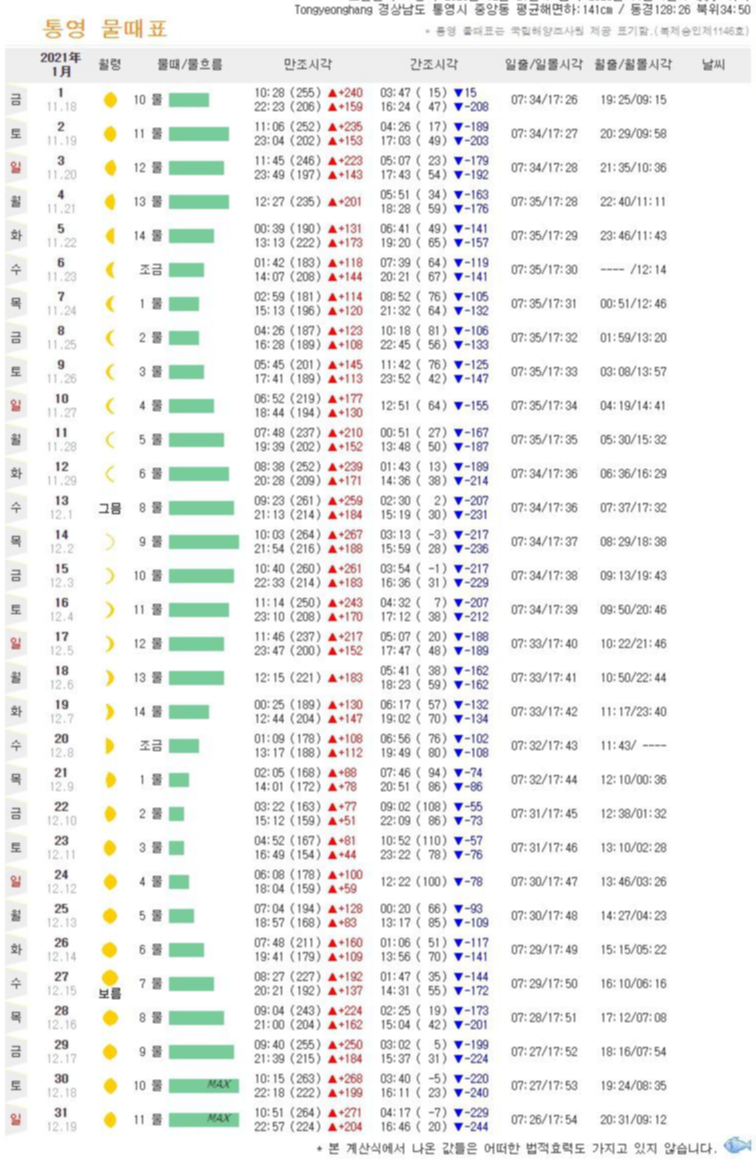Click the moon icon in the January 2 row

pos(110,134)
